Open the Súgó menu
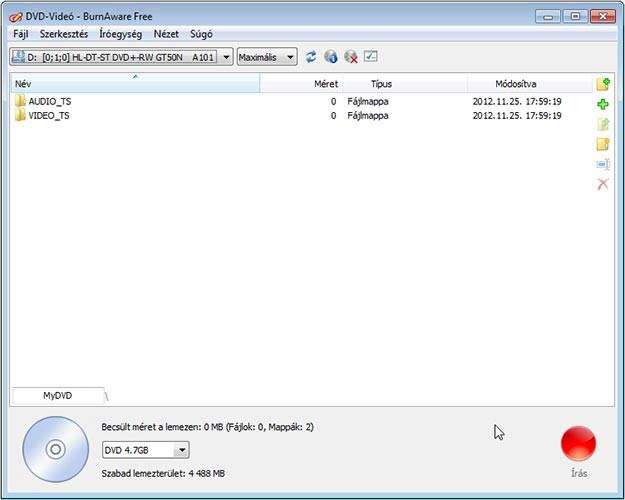625x500 pixels. point(201,34)
